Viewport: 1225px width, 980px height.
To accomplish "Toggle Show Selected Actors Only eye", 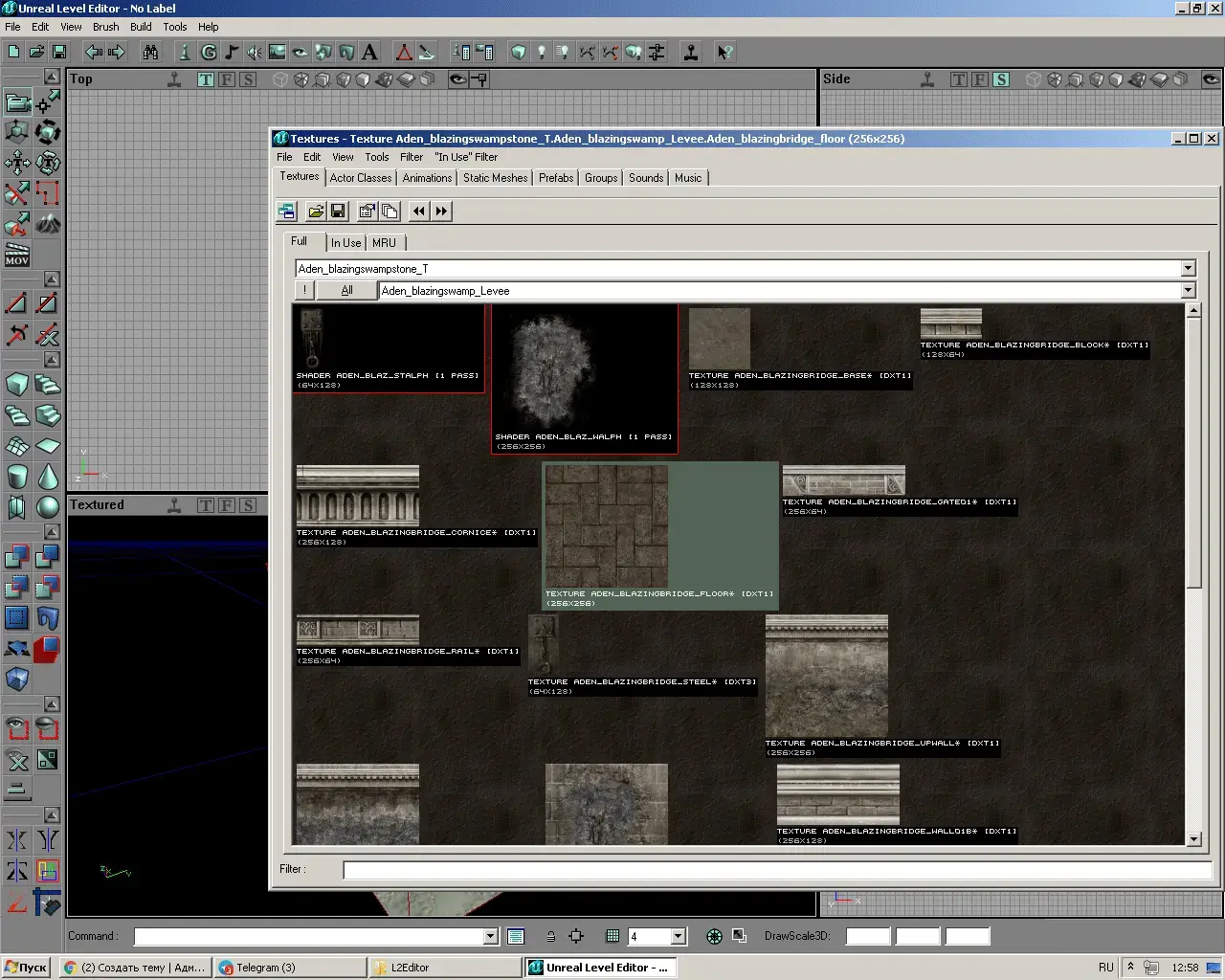I will tap(17, 729).
